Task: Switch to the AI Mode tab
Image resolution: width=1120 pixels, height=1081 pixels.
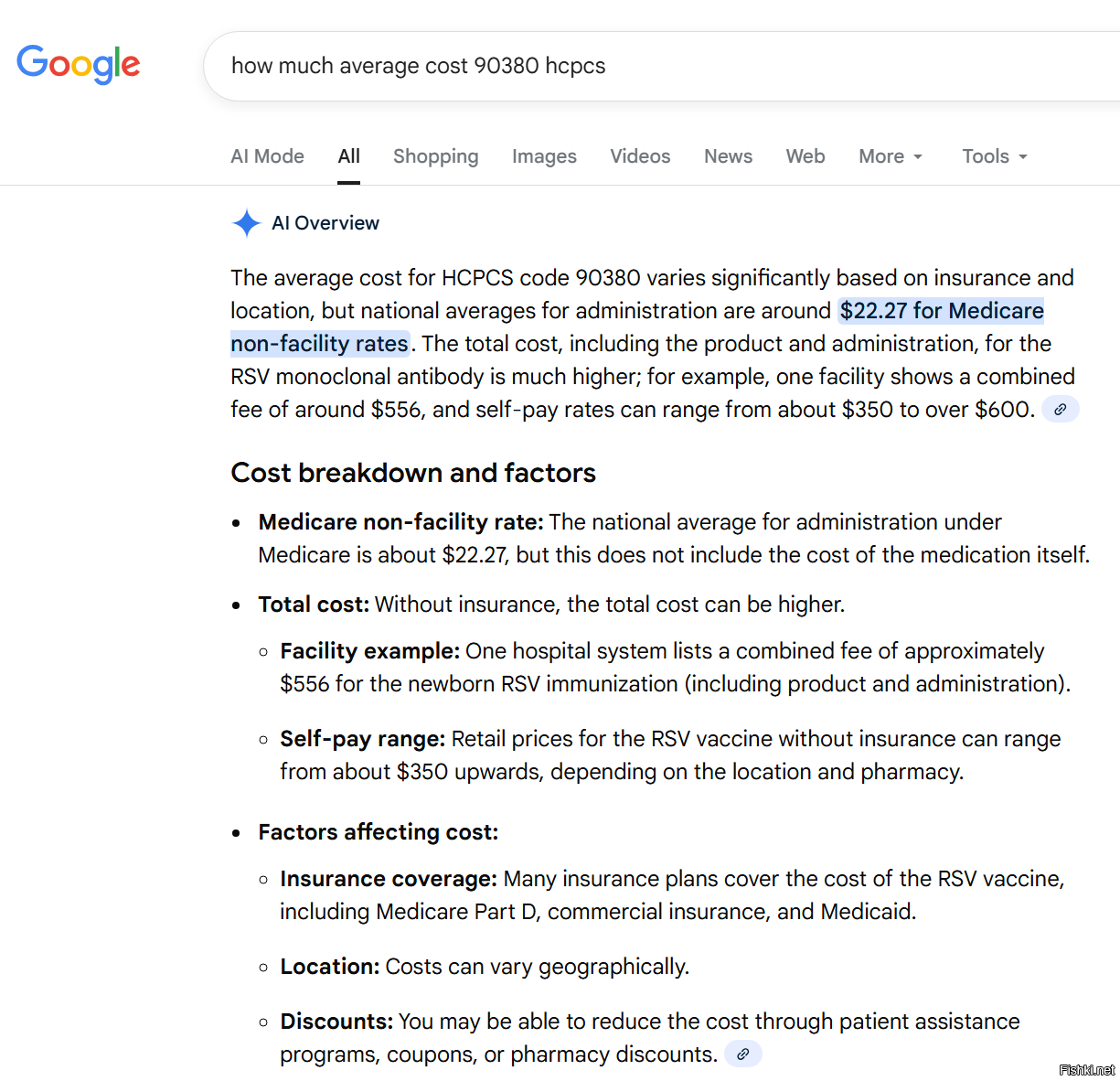Action: pos(267,156)
